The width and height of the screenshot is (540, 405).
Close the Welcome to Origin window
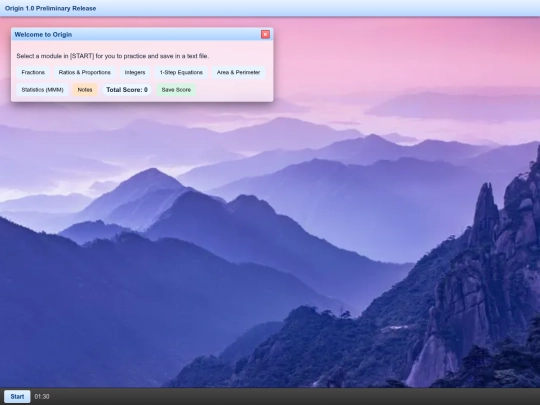265,34
